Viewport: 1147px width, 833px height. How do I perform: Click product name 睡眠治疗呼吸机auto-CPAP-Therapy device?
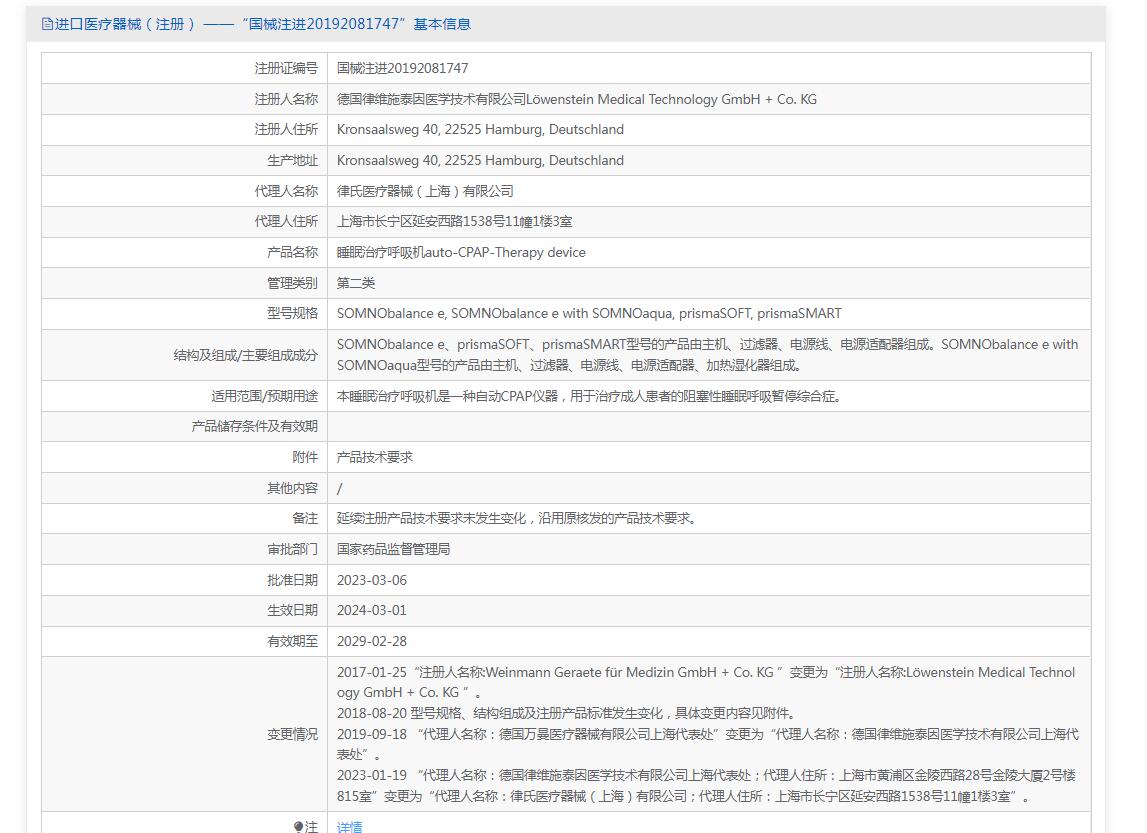461,252
